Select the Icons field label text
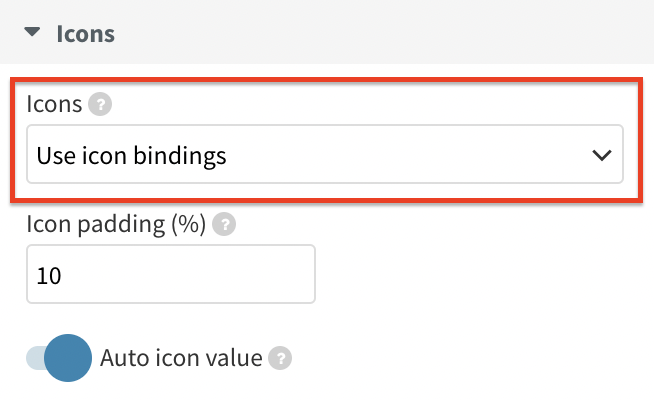654x400 pixels. 54,103
